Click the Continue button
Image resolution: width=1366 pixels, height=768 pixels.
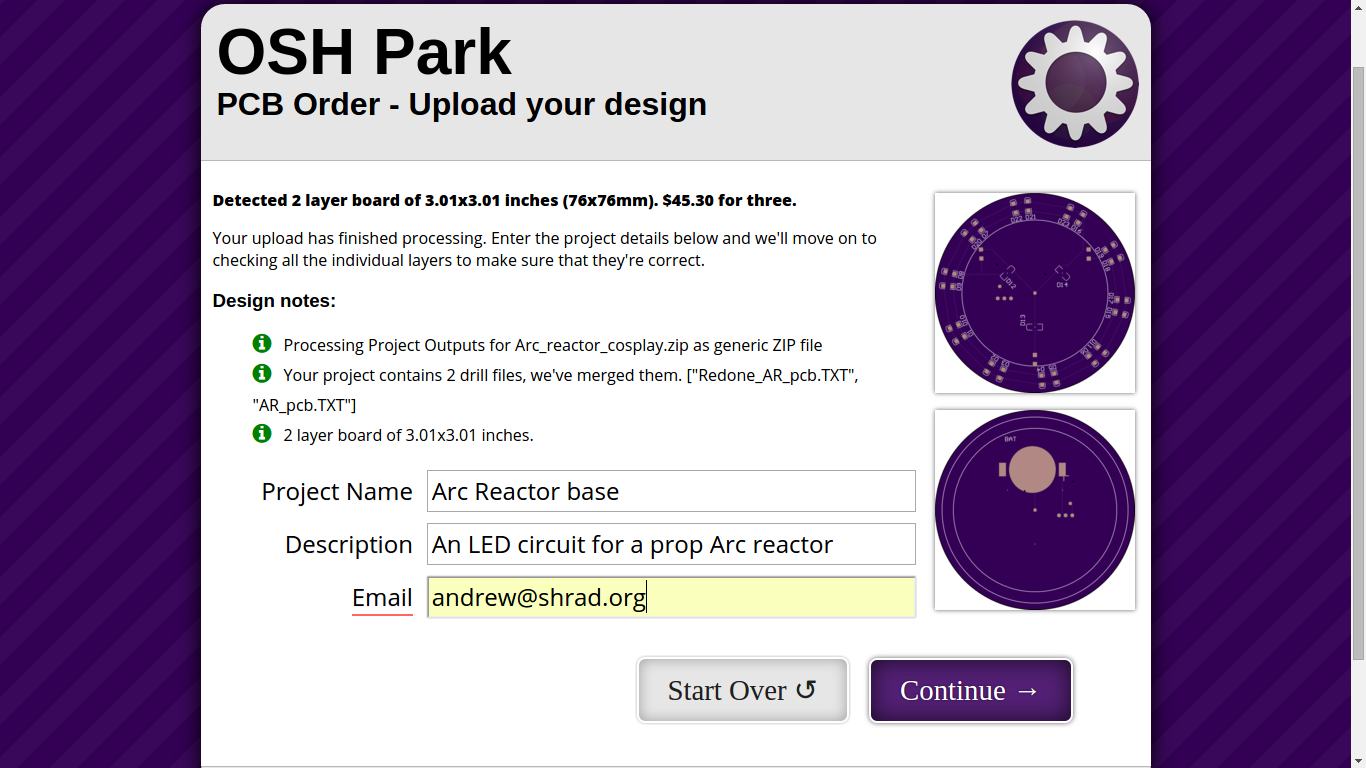point(971,690)
